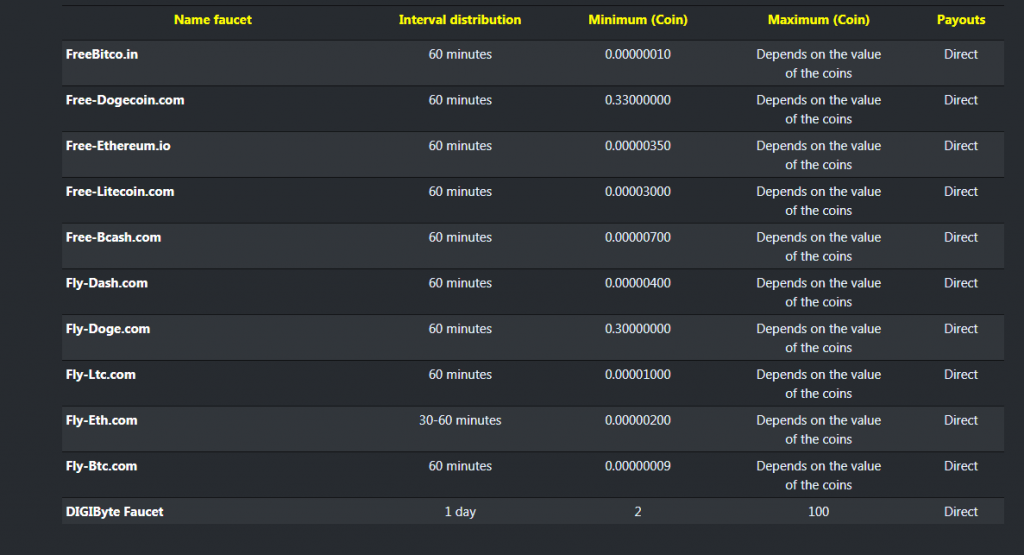The height and width of the screenshot is (555, 1024).
Task: Select the 30-60 minutes interval cell
Action: pos(460,420)
